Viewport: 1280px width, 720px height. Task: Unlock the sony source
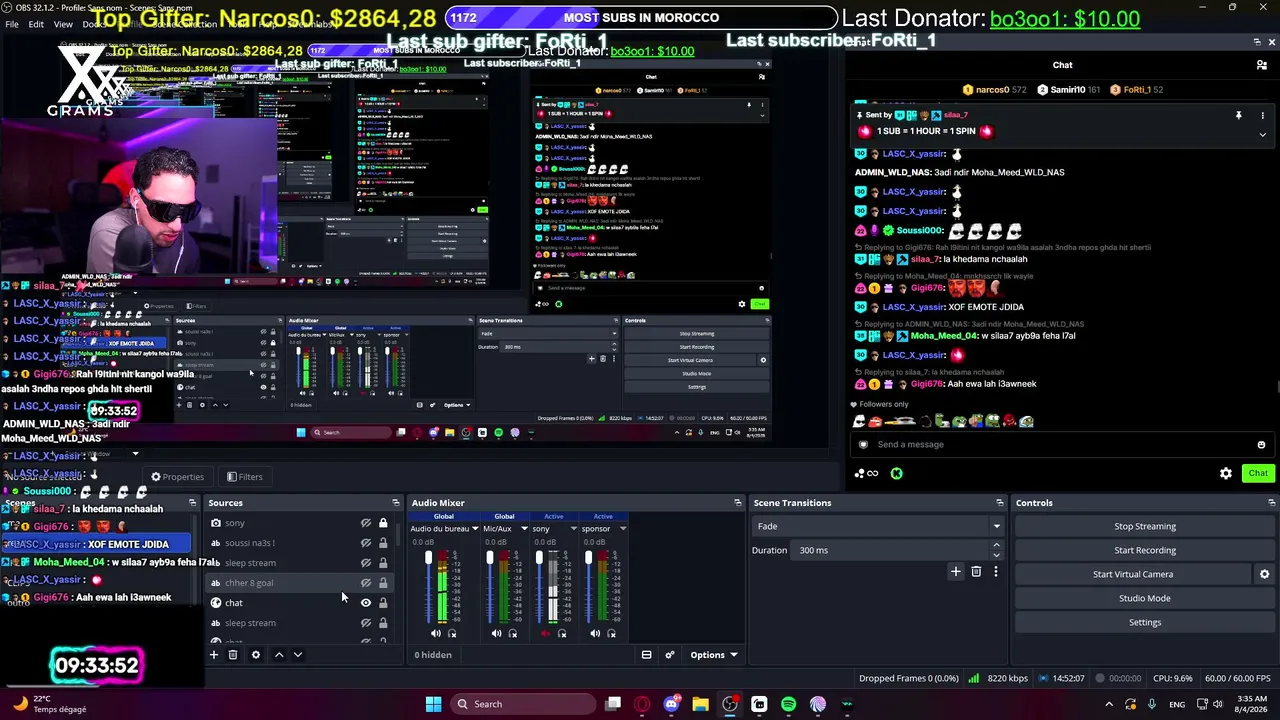click(x=383, y=523)
